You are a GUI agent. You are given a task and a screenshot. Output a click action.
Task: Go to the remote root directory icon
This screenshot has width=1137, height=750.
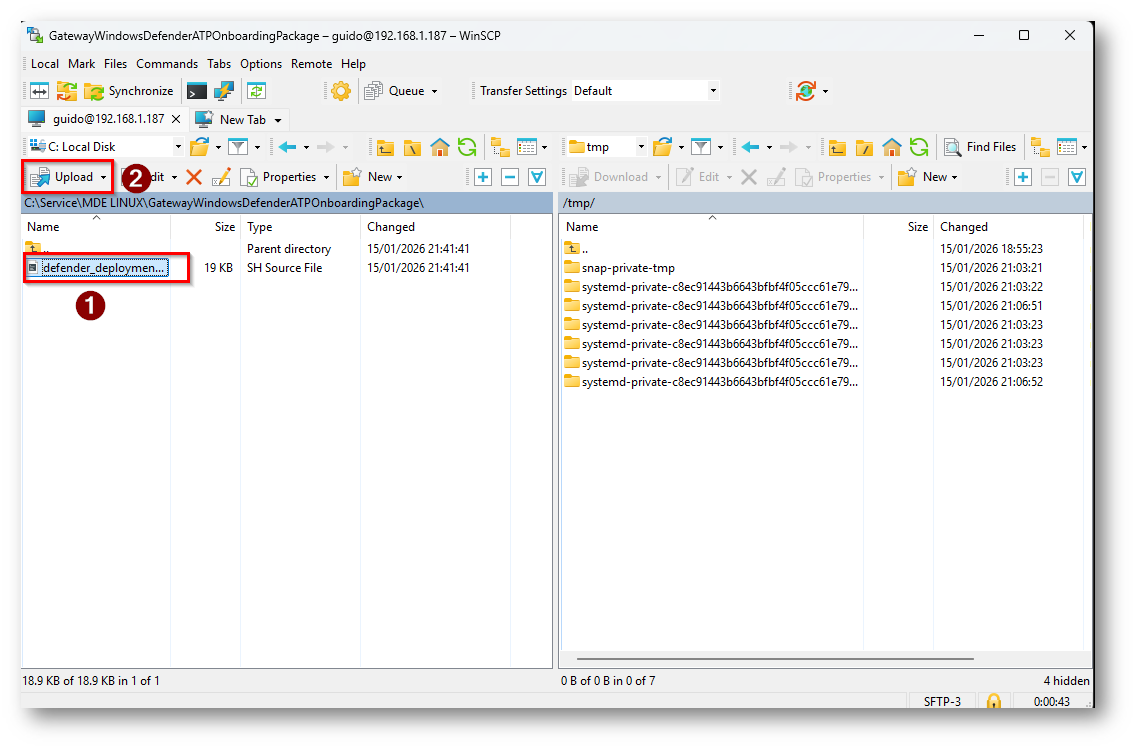(x=865, y=147)
